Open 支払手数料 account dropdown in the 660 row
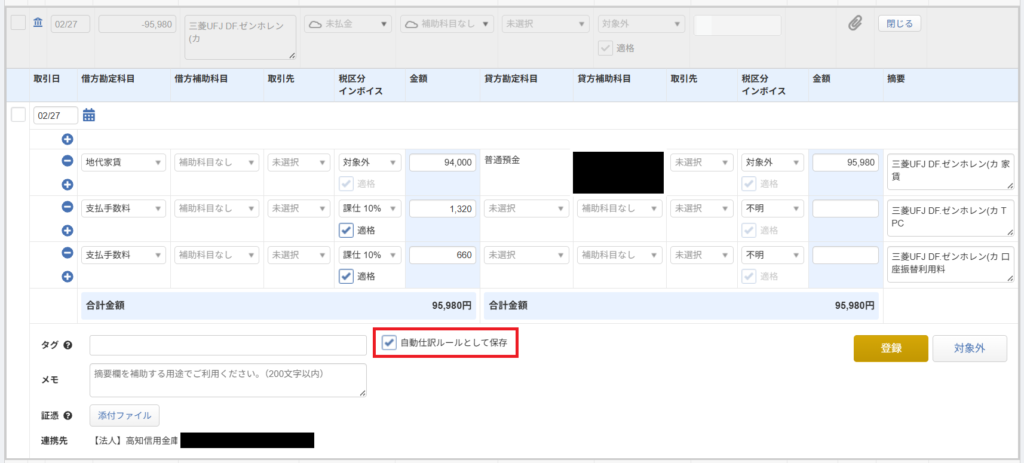Image resolution: width=1024 pixels, height=463 pixels. pyautogui.click(x=124, y=255)
